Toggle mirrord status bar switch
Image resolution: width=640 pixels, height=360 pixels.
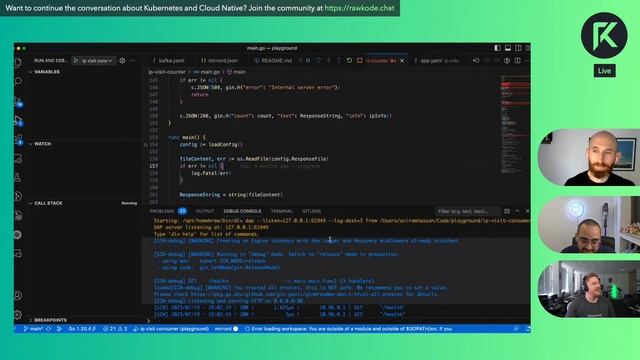[227, 329]
